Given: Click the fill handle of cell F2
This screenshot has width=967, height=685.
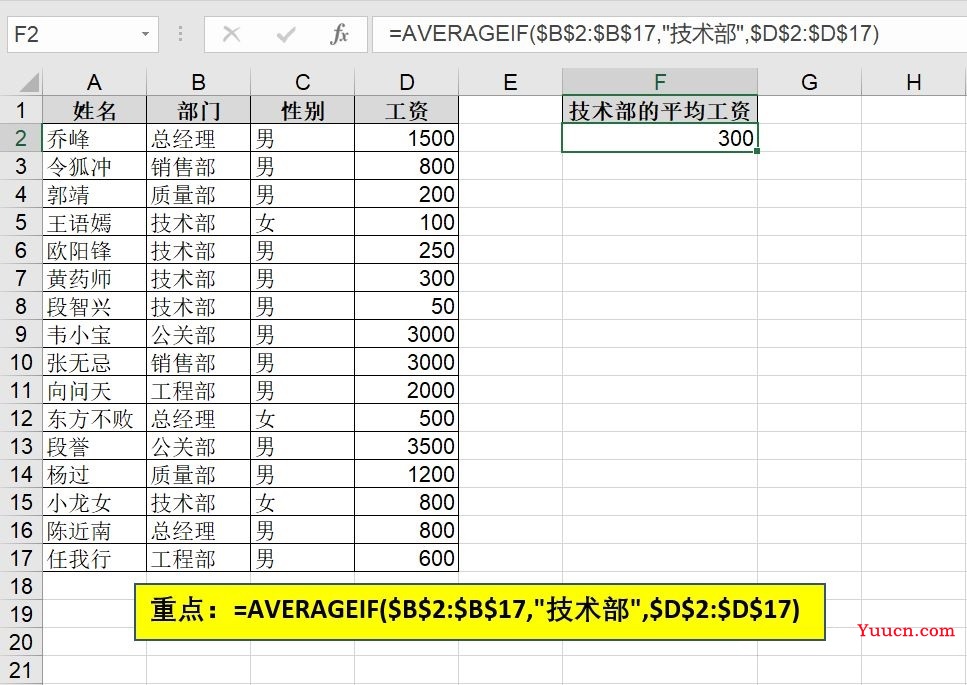Looking at the screenshot, I should point(757,151).
